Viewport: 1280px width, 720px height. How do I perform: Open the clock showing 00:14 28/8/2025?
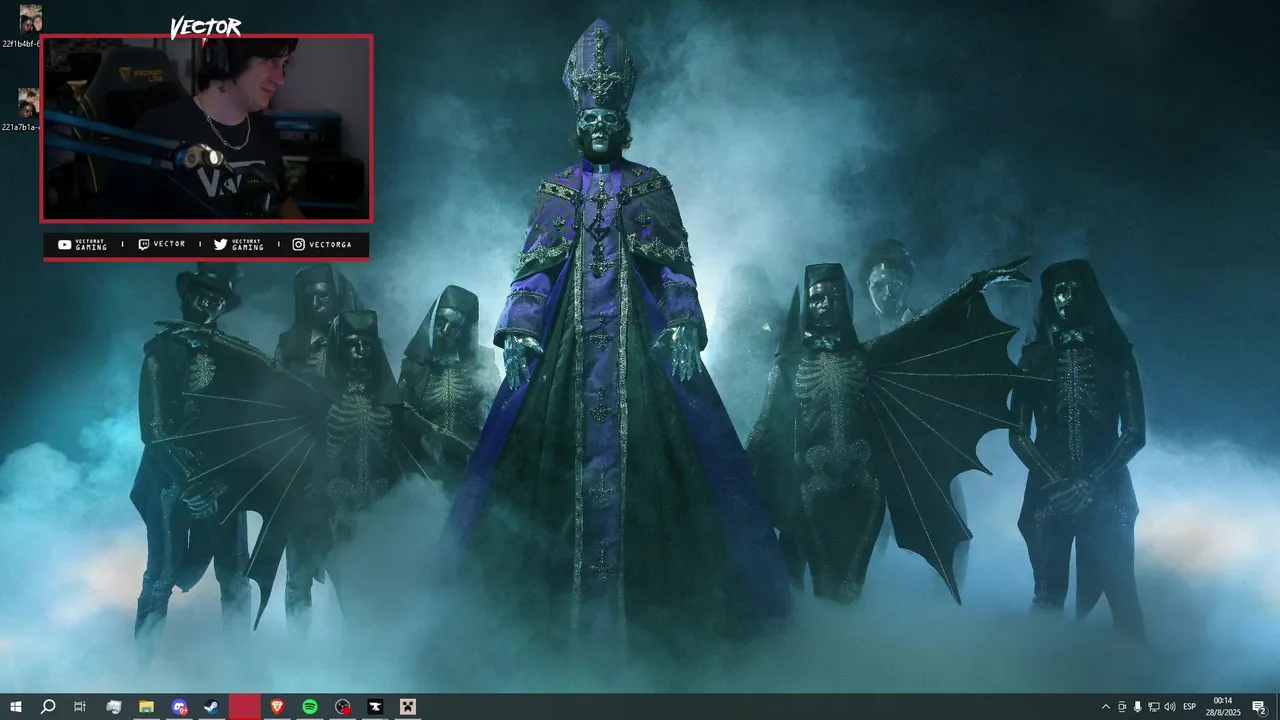click(x=1223, y=707)
